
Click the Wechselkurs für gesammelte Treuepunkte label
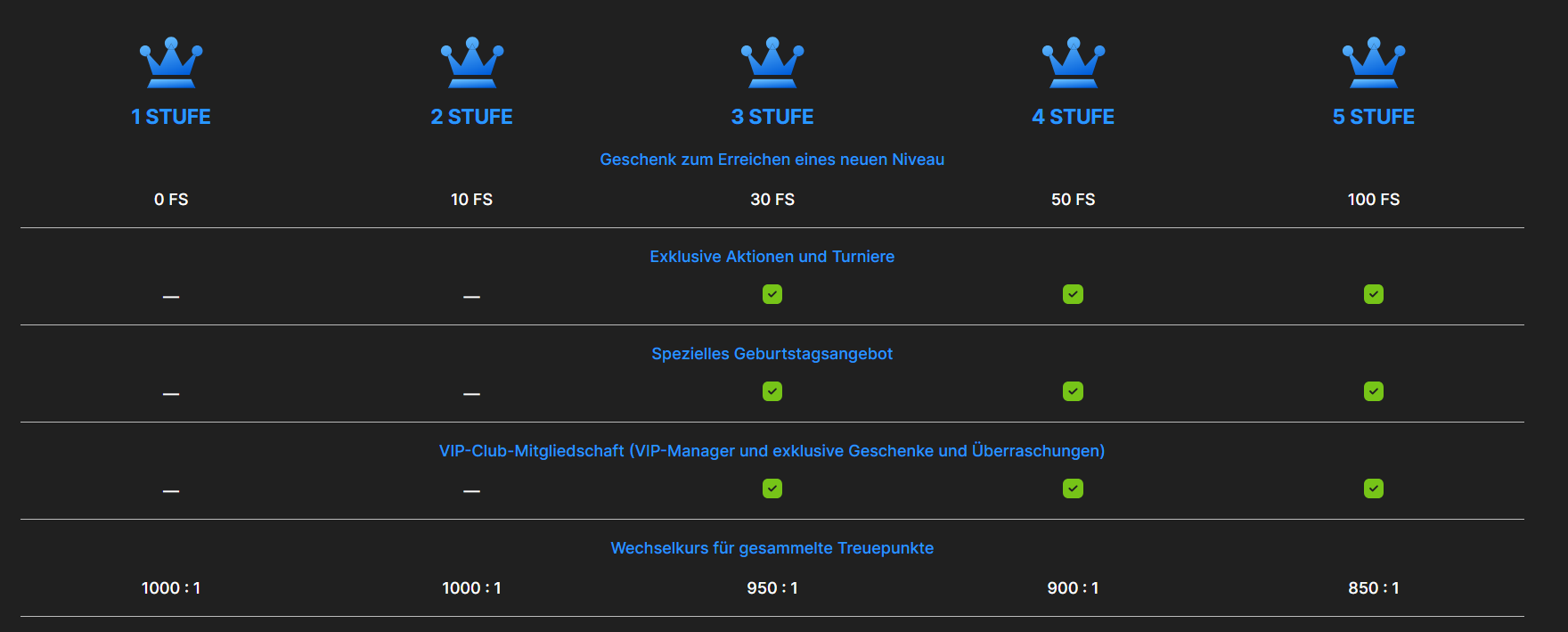tap(772, 548)
